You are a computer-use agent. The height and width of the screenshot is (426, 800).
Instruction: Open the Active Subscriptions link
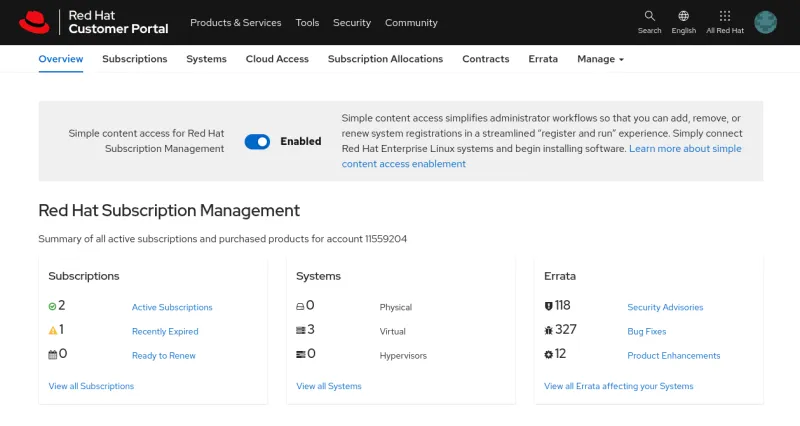(x=172, y=307)
